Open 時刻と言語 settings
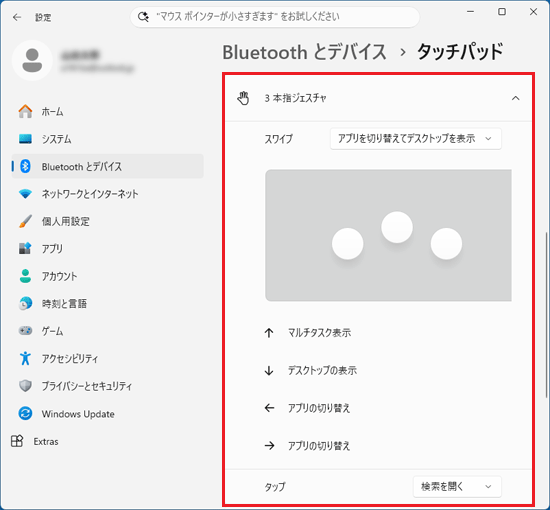 (x=107, y=303)
